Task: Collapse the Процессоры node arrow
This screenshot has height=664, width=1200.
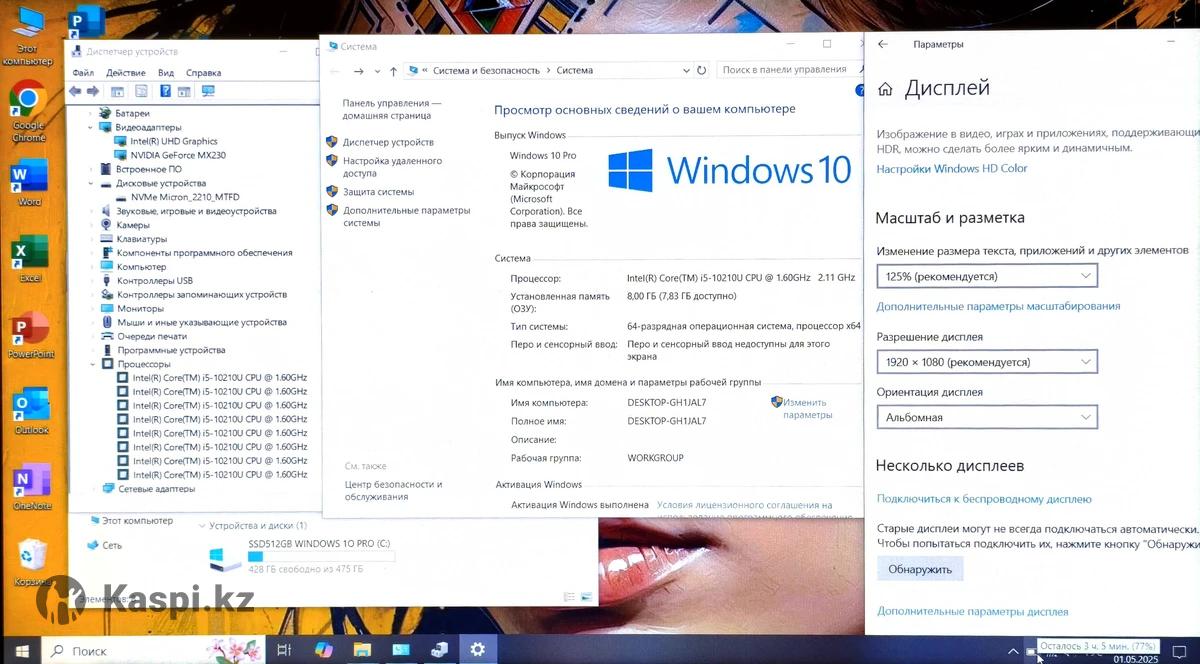Action: pos(92,364)
